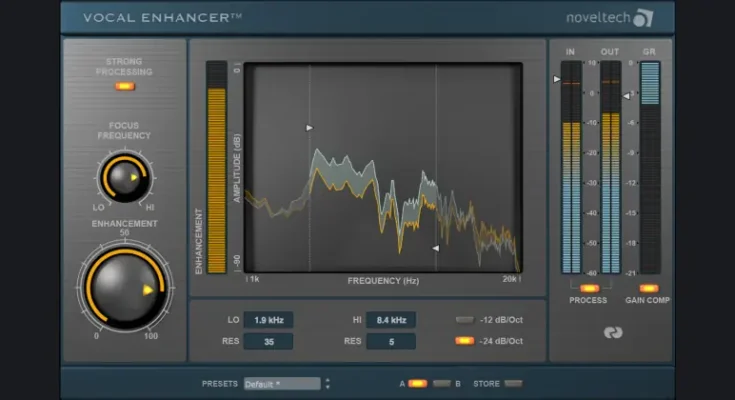Click the Noveltech logo icon
Image resolution: width=735 pixels, height=400 pixels.
pyautogui.click(x=643, y=17)
